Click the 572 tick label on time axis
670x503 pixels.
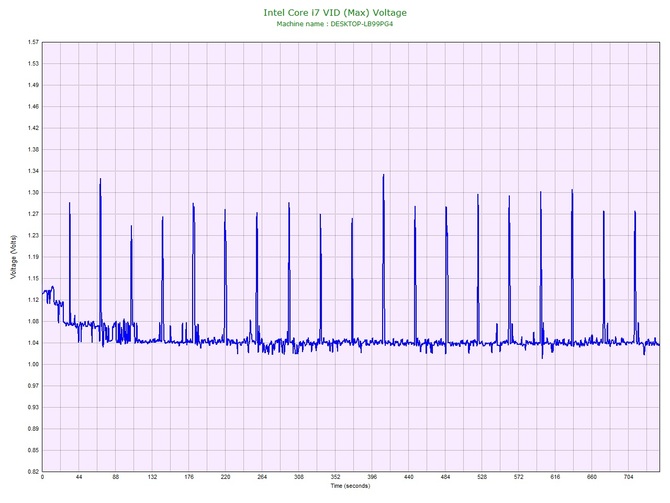point(519,477)
